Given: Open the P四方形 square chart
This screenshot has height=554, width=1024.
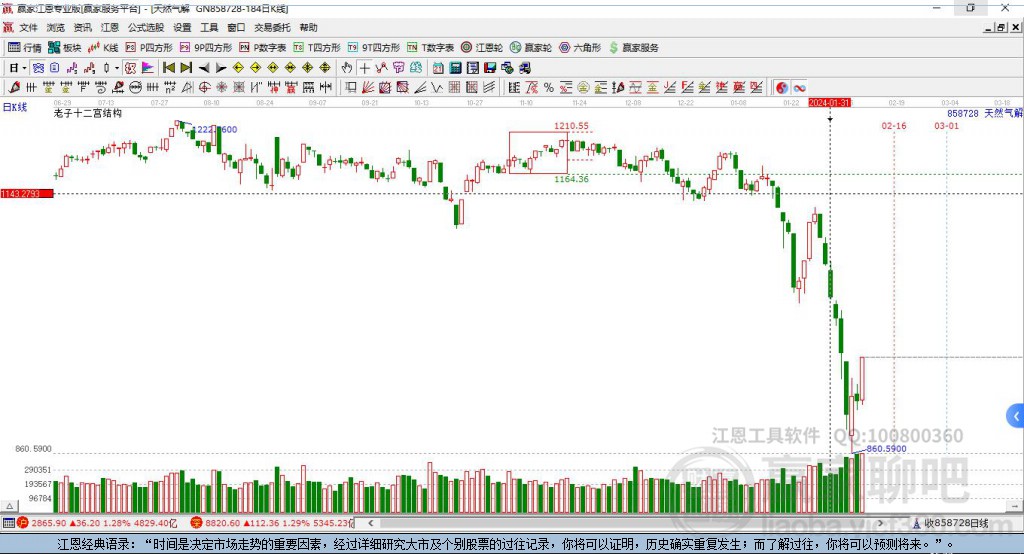Looking at the screenshot, I should [148, 48].
